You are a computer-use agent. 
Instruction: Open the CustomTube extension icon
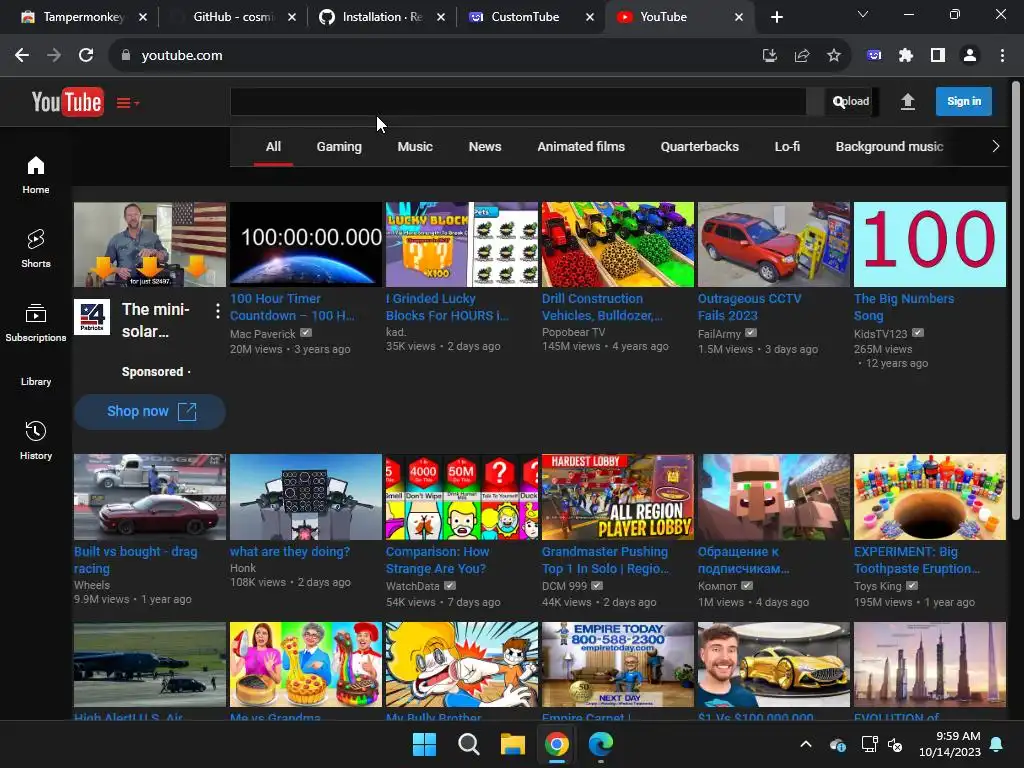point(874,56)
